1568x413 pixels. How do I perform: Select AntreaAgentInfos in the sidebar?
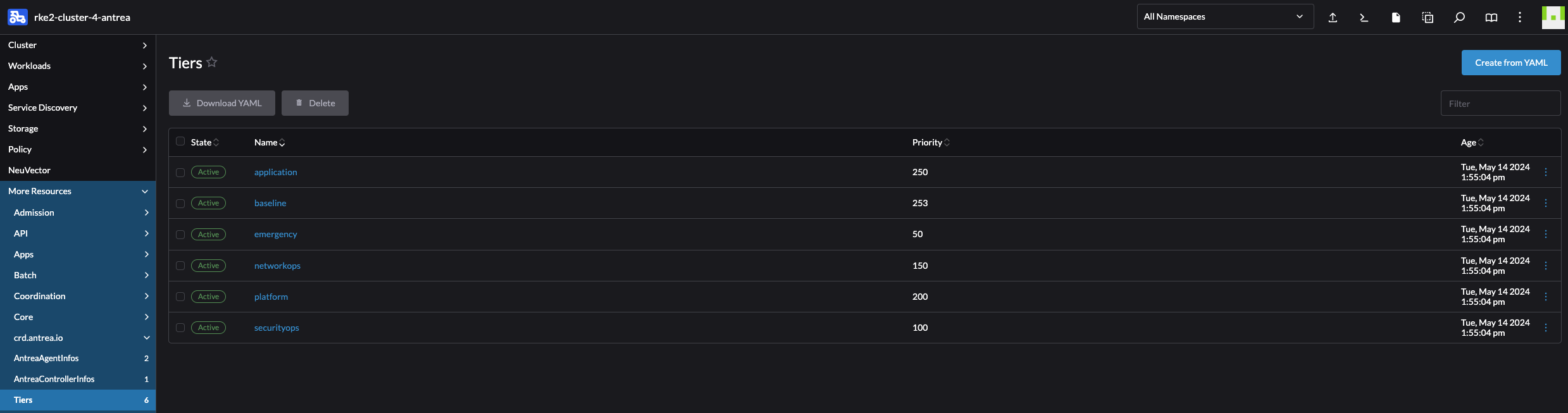(x=78, y=358)
